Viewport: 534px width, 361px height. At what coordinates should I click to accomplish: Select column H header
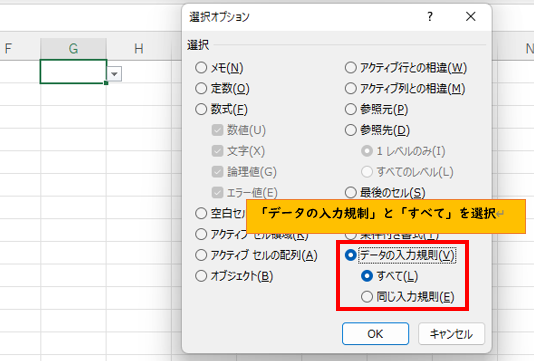click(x=139, y=49)
